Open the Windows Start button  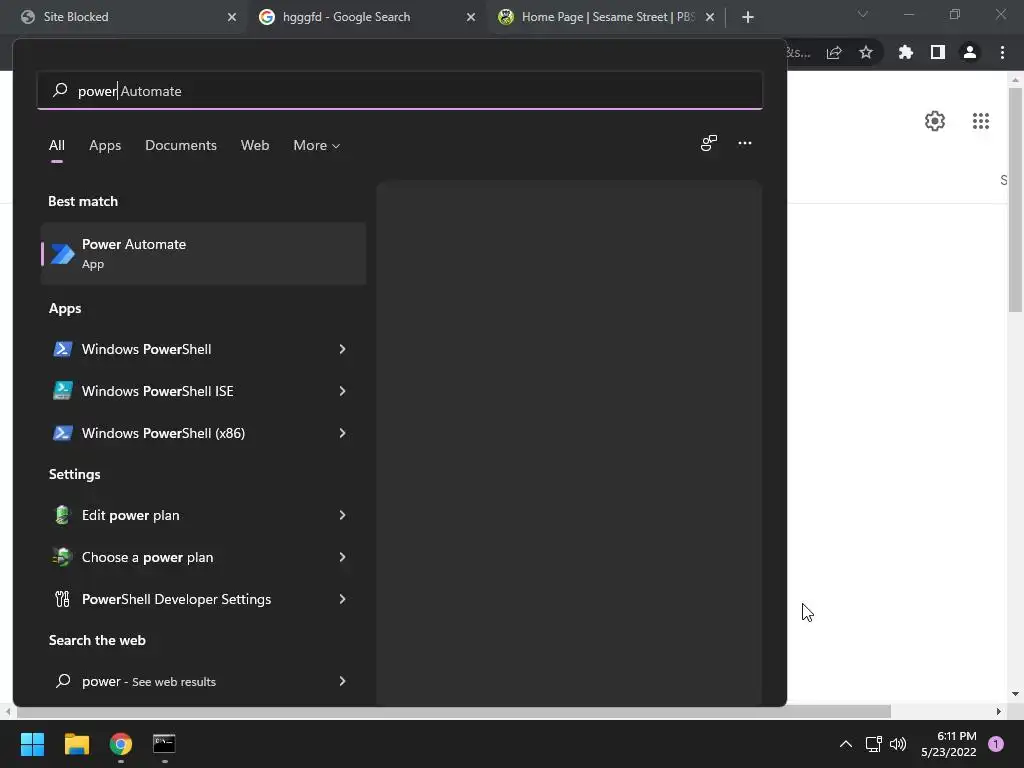pos(32,744)
